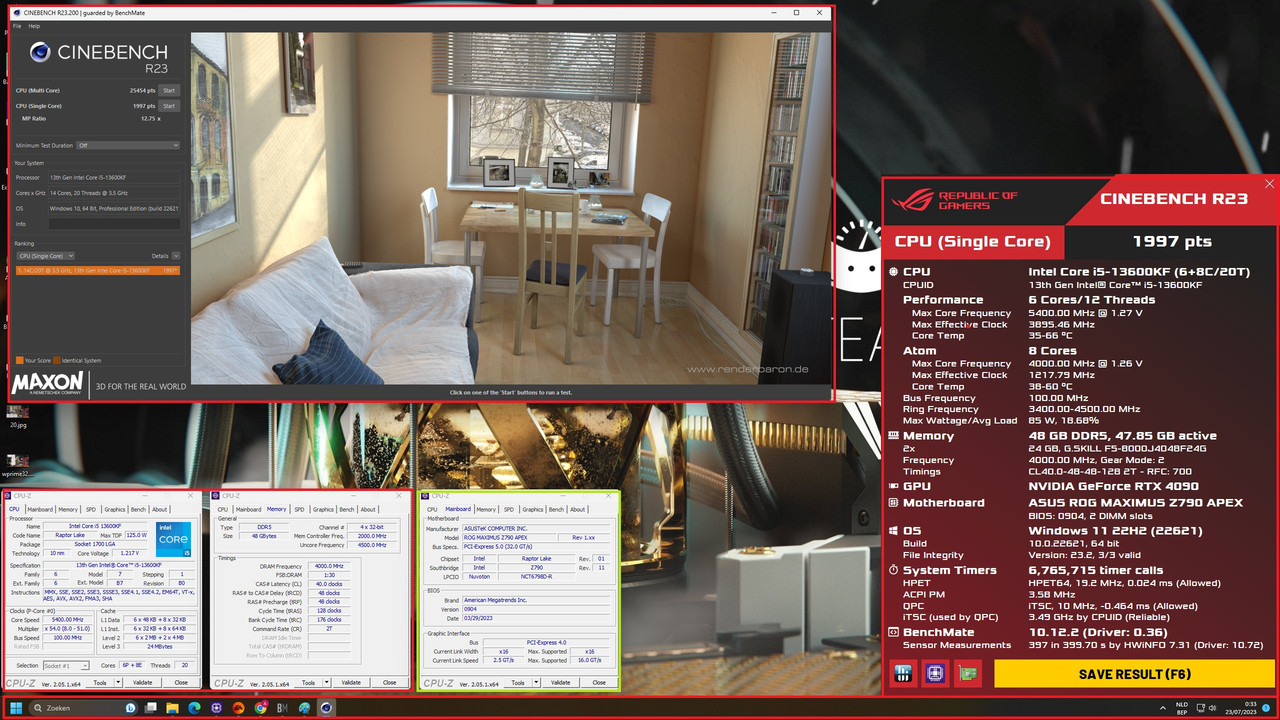This screenshot has width=1280, height=720.
Task: Click SAVE RESULT (F6) button
Action: point(1134,674)
